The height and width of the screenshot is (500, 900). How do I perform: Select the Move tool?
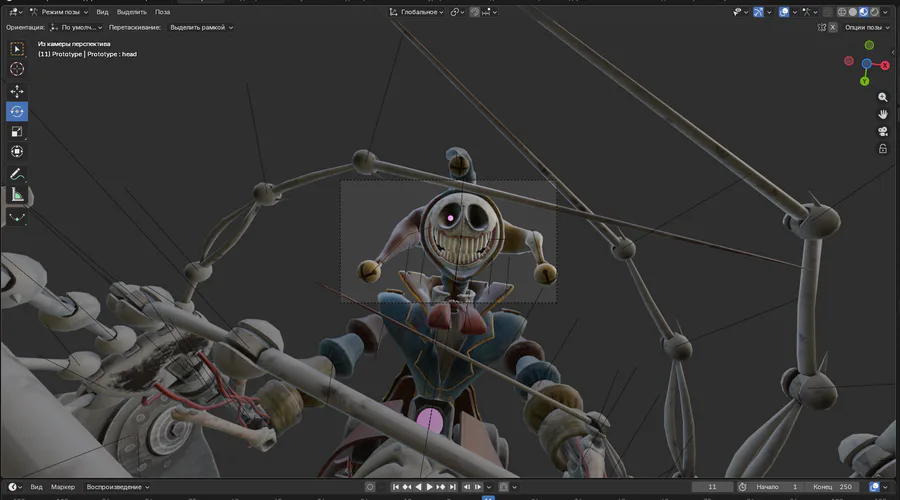pos(17,91)
